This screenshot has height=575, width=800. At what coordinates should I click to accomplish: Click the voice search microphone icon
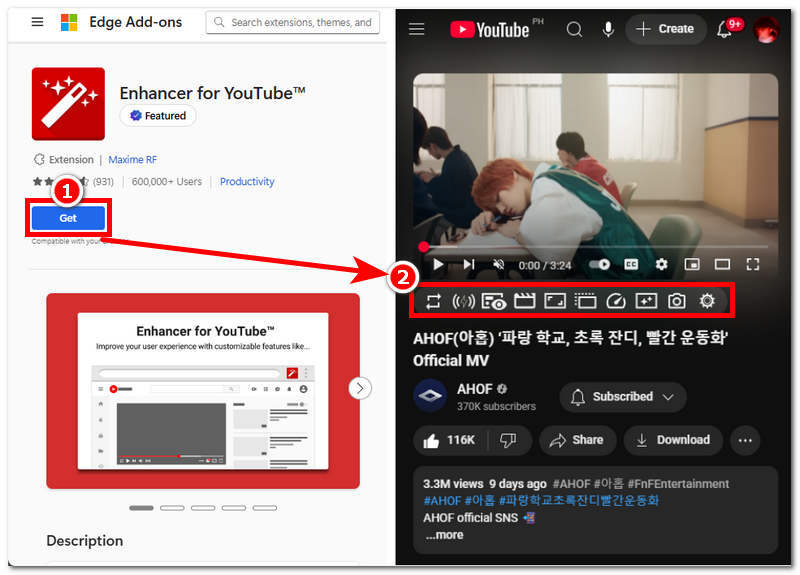pos(608,29)
